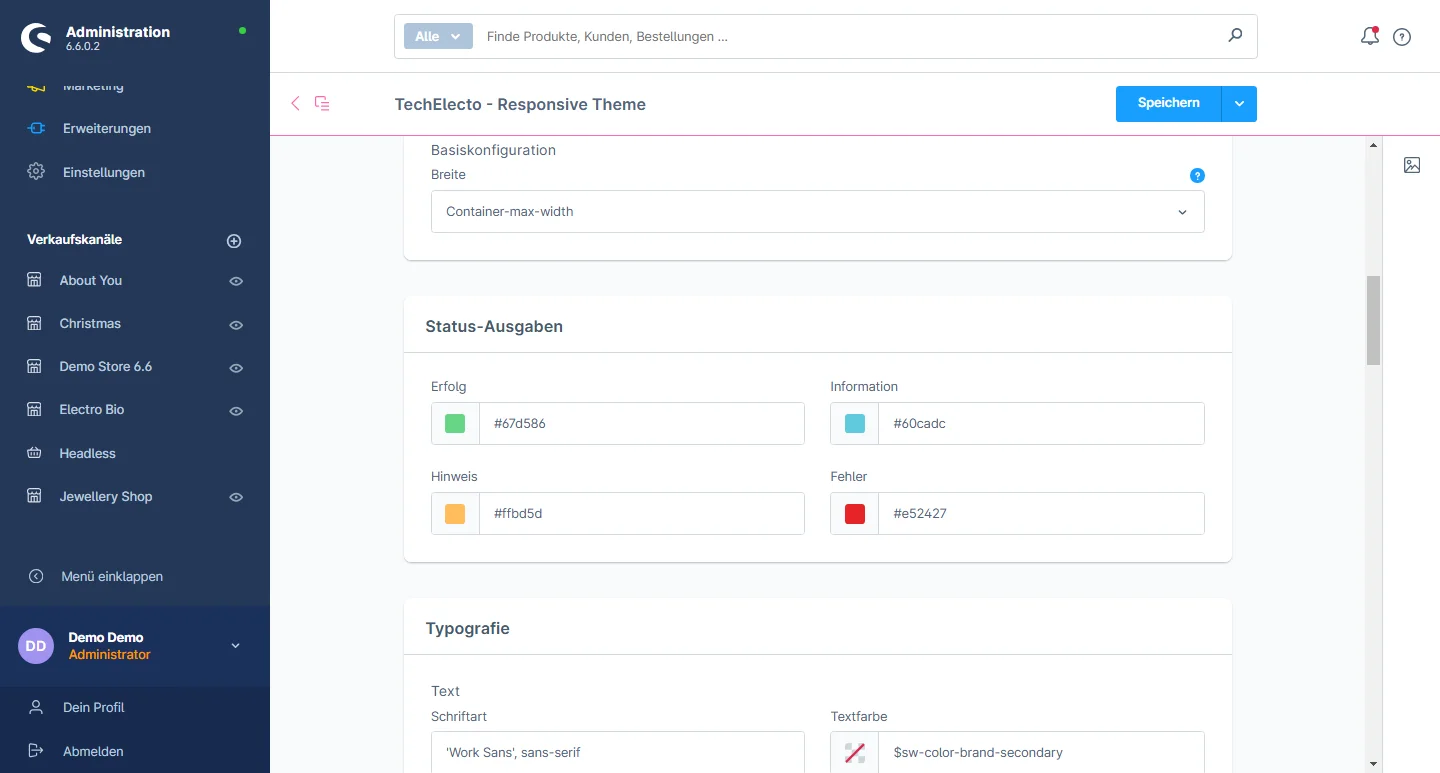Click Menü einklappen to collapse sidebar
This screenshot has width=1440, height=773.
pyautogui.click(x=111, y=577)
